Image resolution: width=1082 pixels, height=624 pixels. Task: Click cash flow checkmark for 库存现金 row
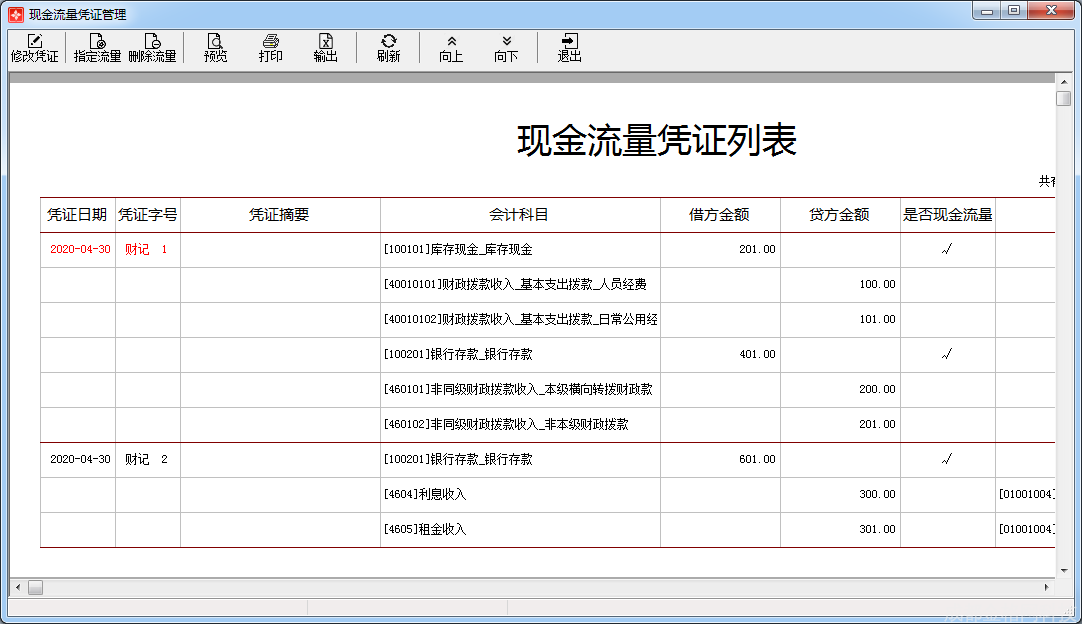pos(946,250)
